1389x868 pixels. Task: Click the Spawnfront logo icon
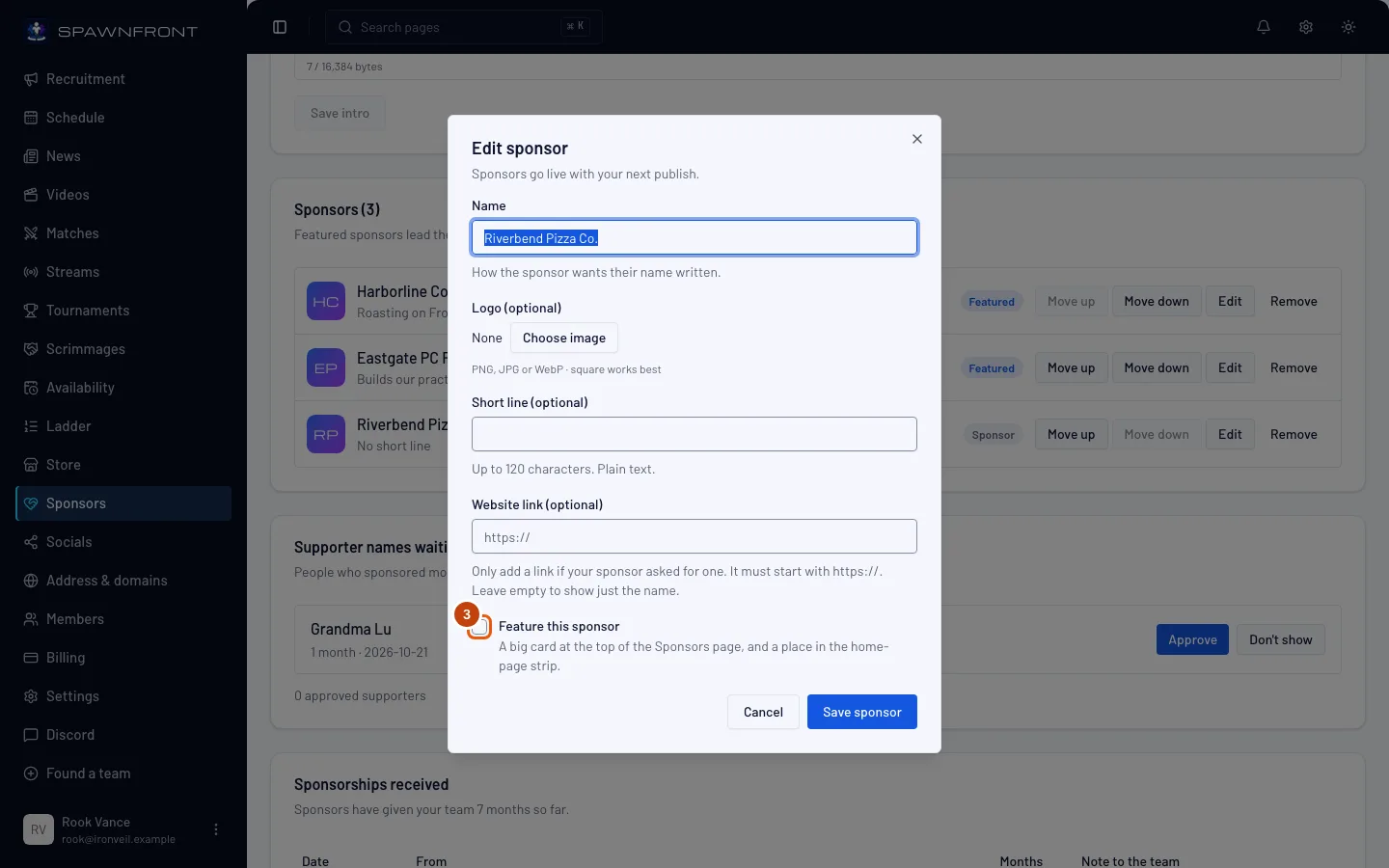[37, 31]
